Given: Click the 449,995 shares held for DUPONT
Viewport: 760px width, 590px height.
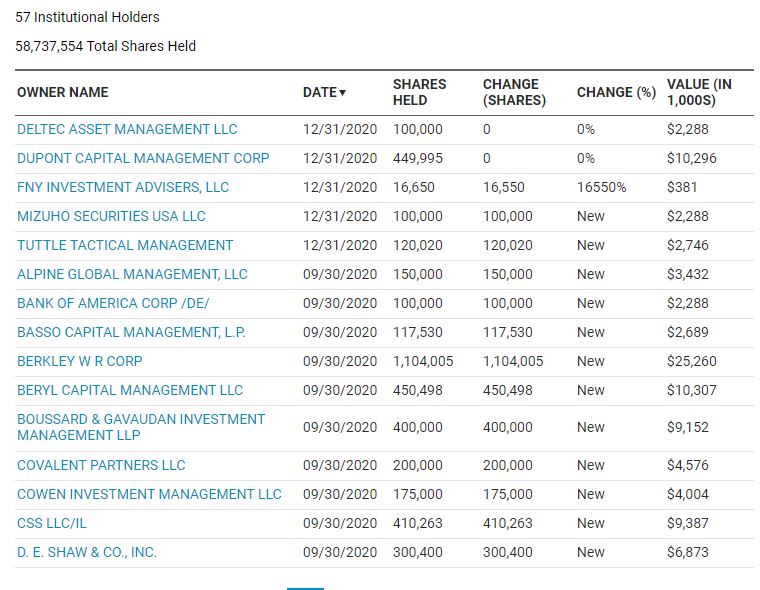Looking at the screenshot, I should [417, 159].
